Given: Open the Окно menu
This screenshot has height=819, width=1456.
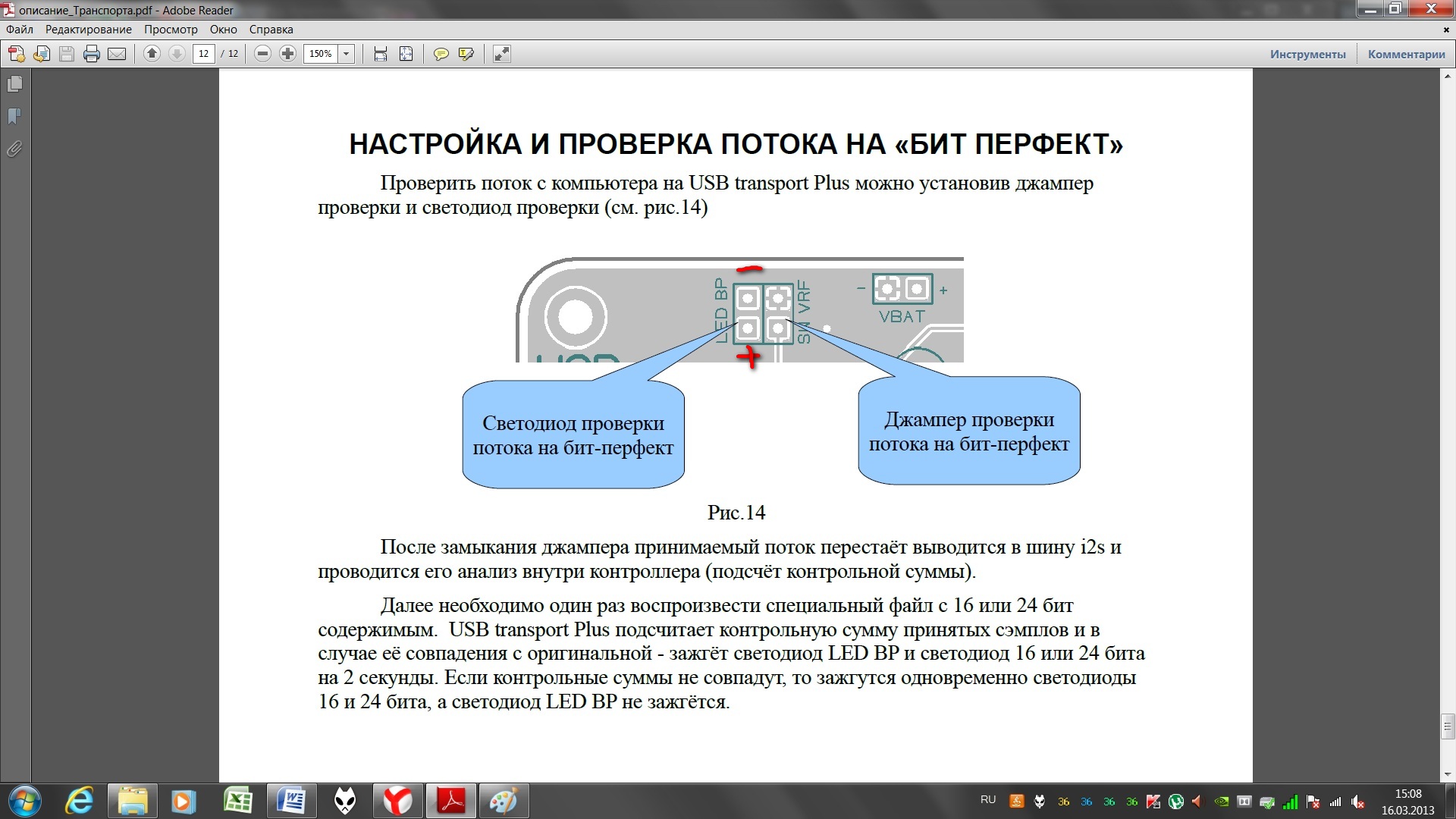Looking at the screenshot, I should click(x=224, y=30).
